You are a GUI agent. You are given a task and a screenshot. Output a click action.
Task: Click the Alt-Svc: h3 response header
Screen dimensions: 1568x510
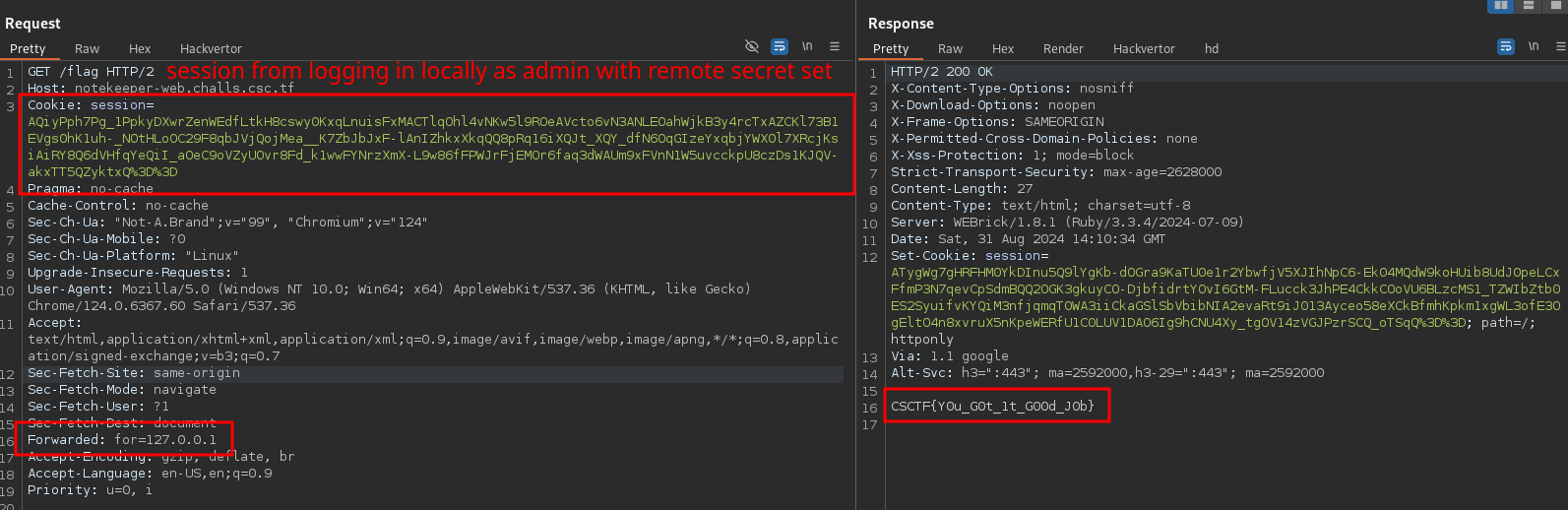1107,373
